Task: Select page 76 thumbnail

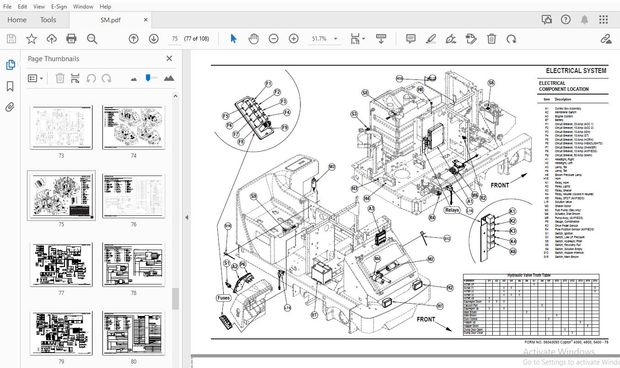Action: [x=134, y=196]
